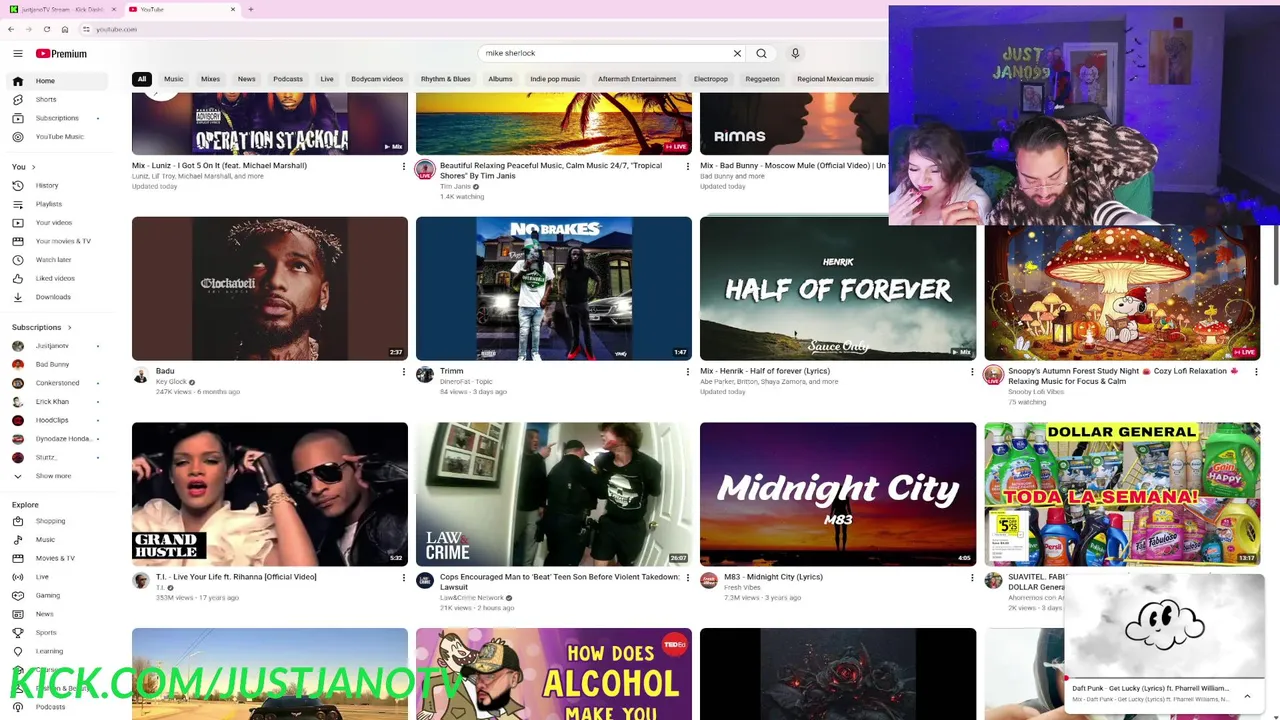Reload the page with the refresh icon
Viewport: 1280px width, 720px height.
pos(46,29)
